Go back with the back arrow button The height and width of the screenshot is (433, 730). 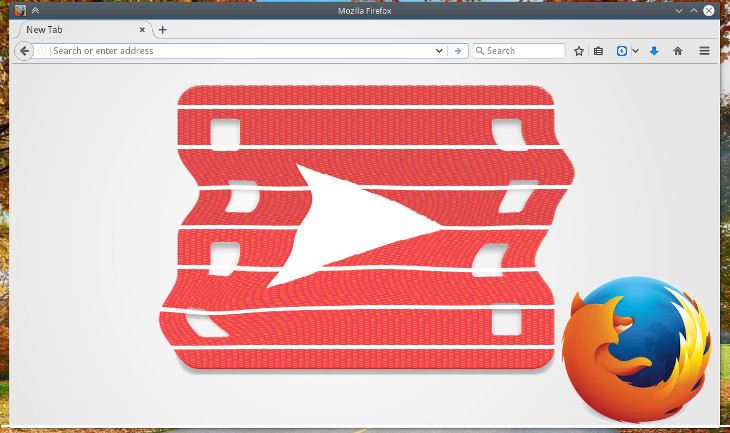coord(24,51)
